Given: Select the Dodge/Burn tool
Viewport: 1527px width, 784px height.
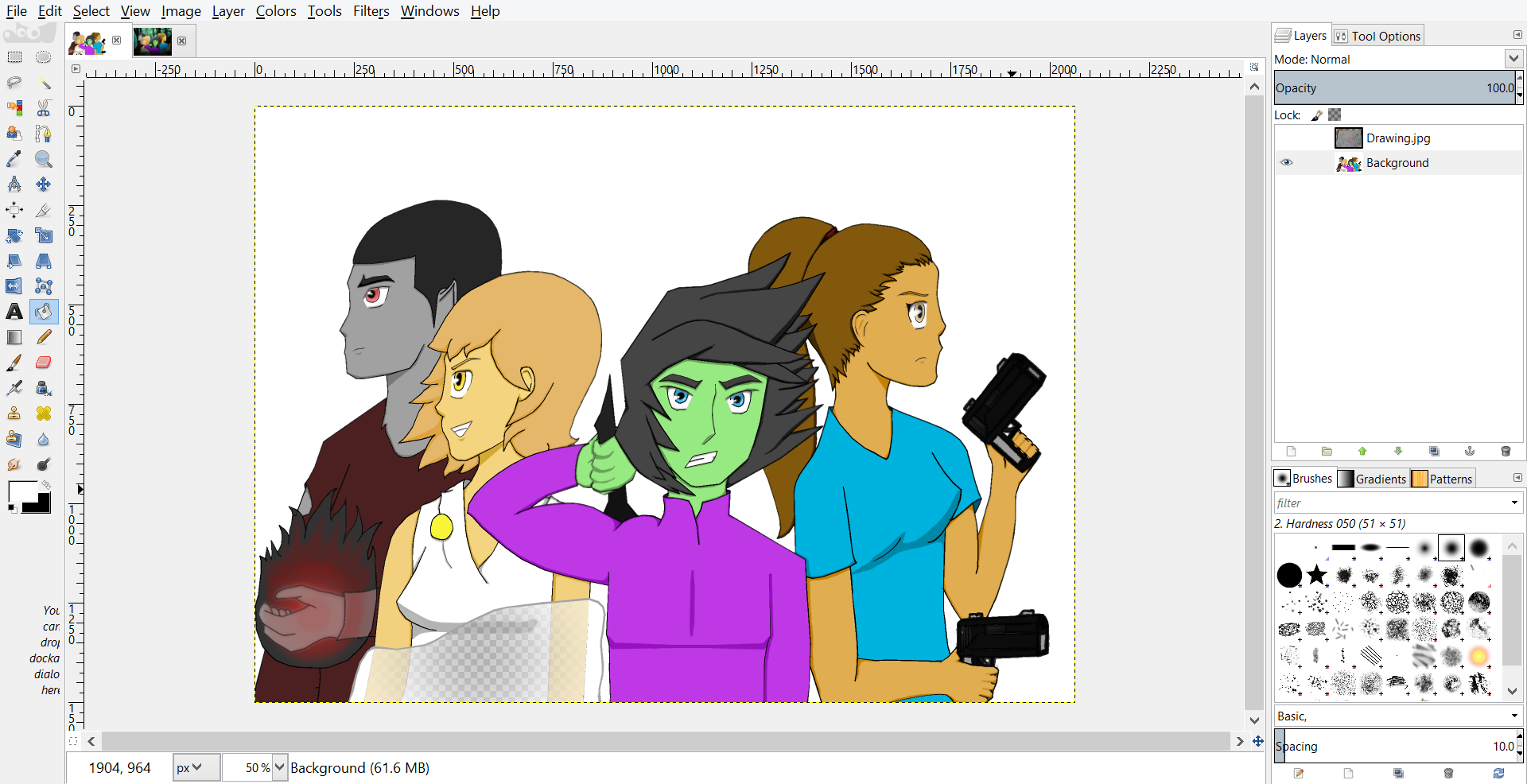Looking at the screenshot, I should [x=43, y=464].
